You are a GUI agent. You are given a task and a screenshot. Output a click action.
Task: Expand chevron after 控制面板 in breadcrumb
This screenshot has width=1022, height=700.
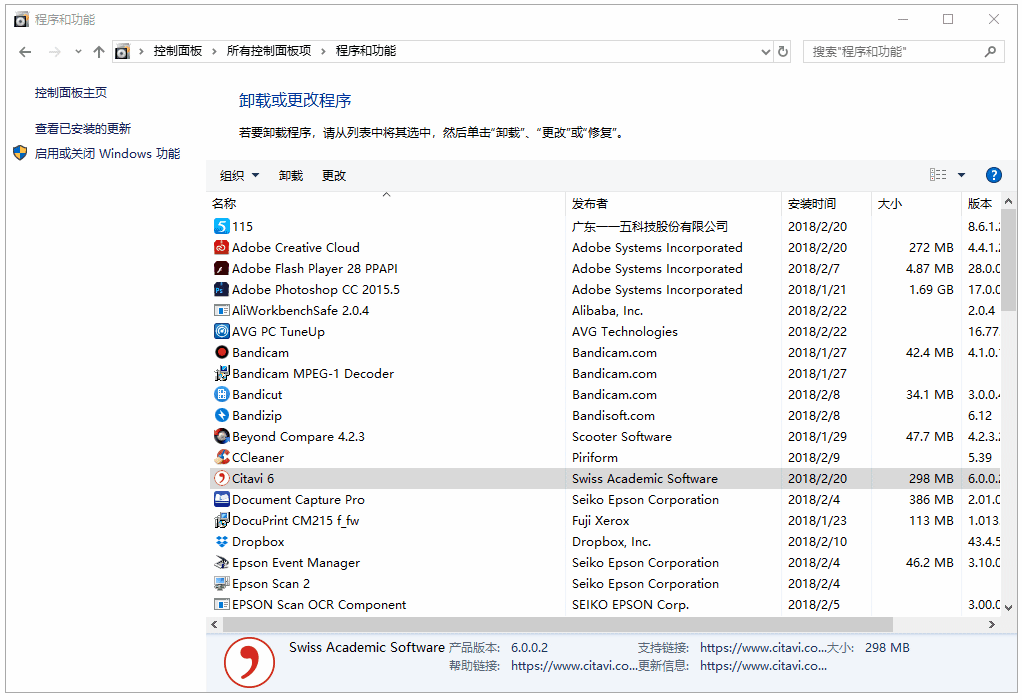click(x=214, y=51)
